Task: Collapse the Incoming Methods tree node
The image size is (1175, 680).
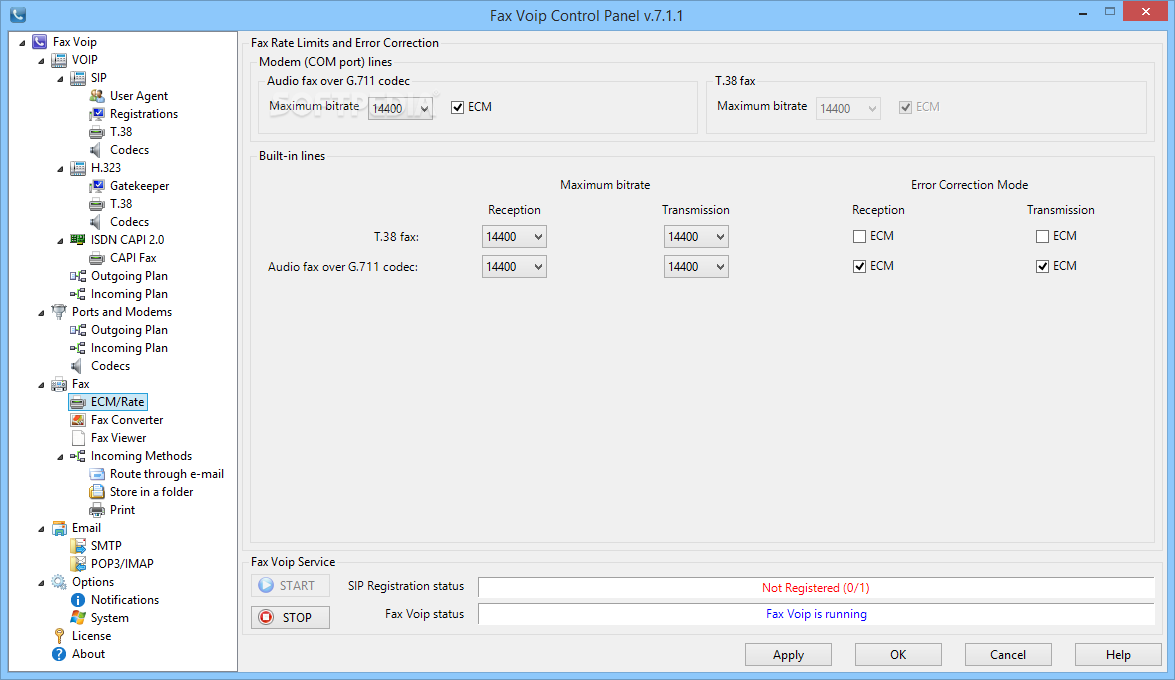Action: point(61,457)
